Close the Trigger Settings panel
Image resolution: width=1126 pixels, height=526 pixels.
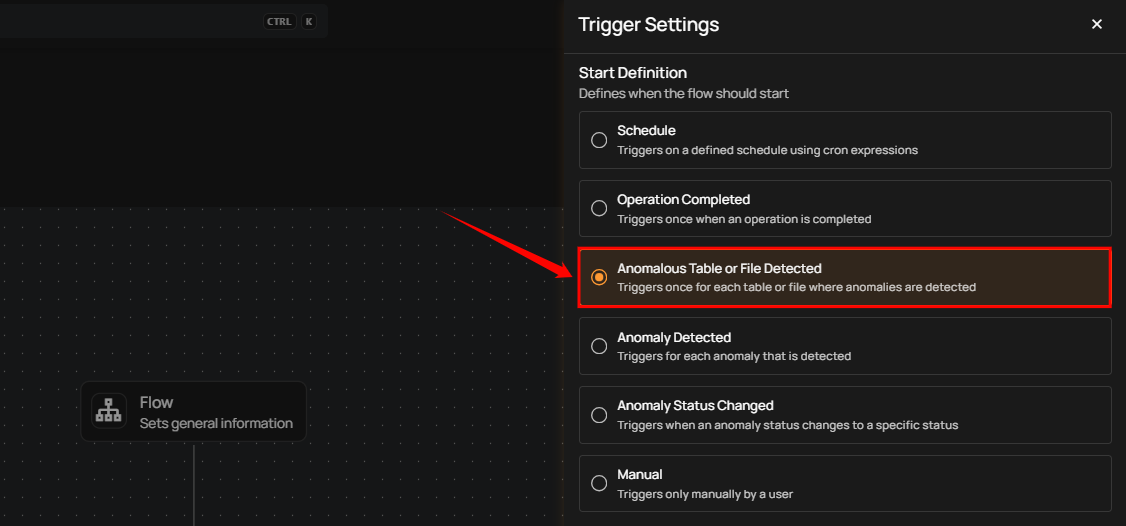(1097, 25)
